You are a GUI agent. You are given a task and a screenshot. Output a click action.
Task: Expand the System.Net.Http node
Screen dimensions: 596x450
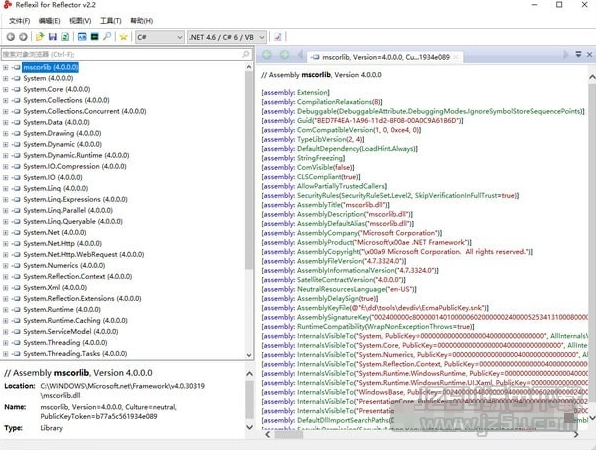point(5,244)
